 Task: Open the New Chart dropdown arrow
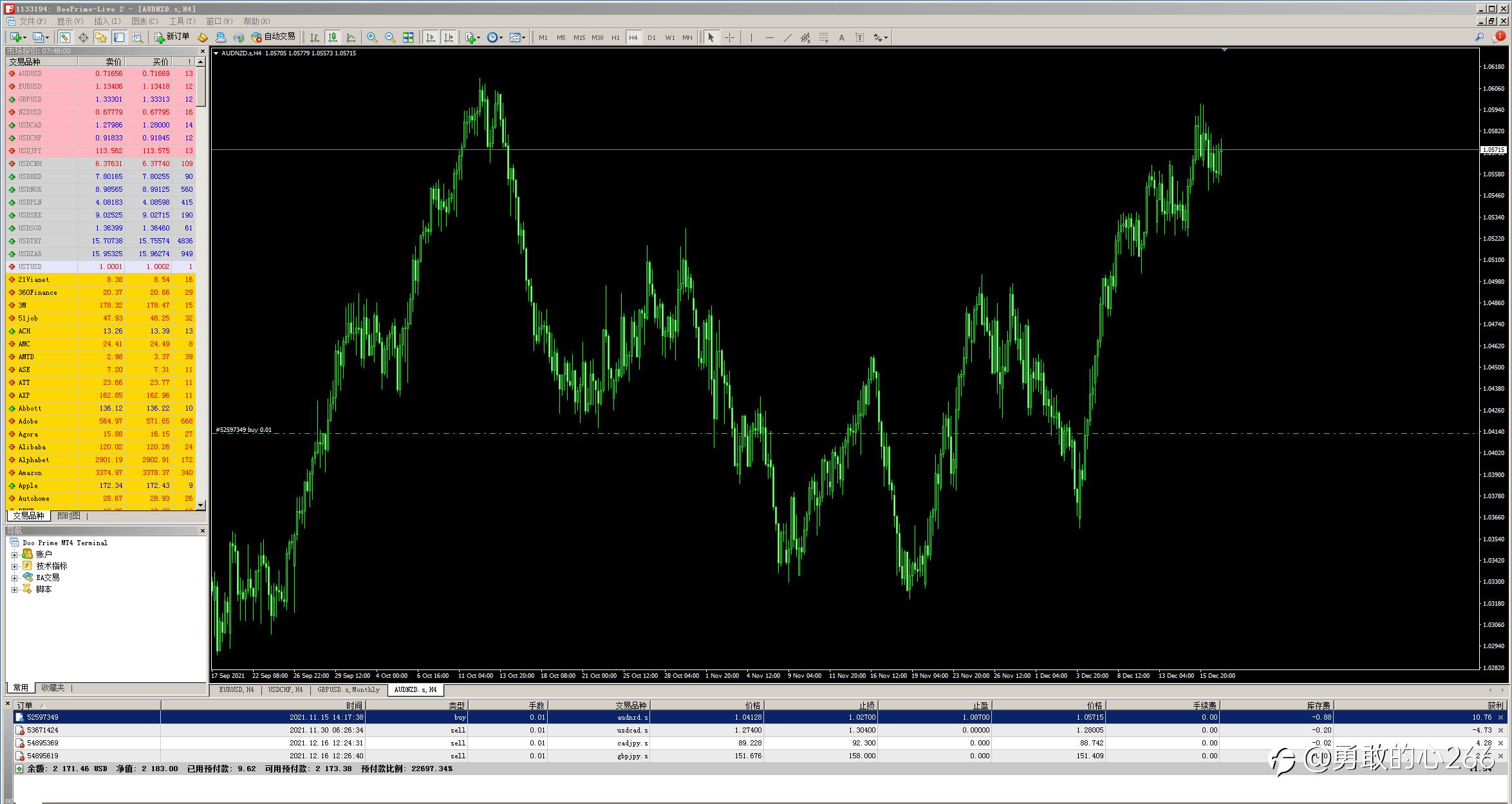click(24, 37)
